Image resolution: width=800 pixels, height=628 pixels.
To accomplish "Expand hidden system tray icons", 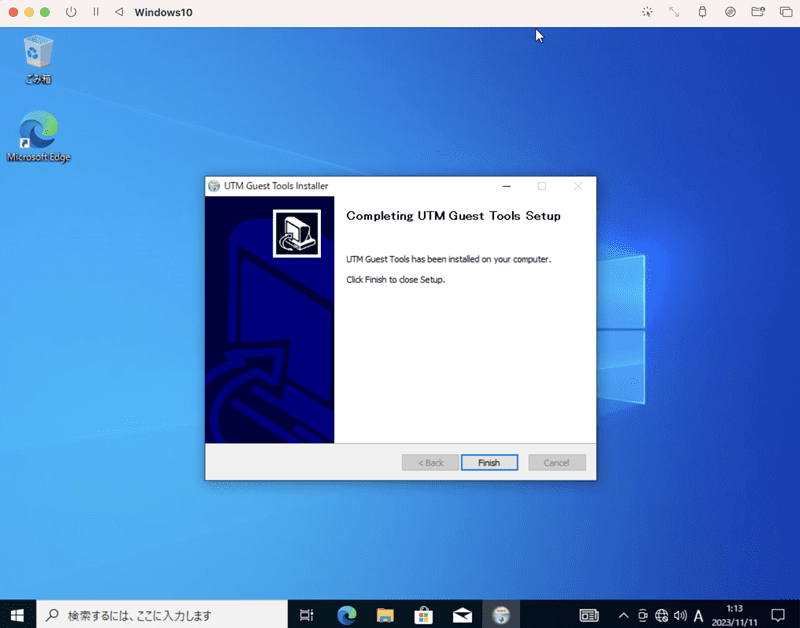I will [623, 616].
